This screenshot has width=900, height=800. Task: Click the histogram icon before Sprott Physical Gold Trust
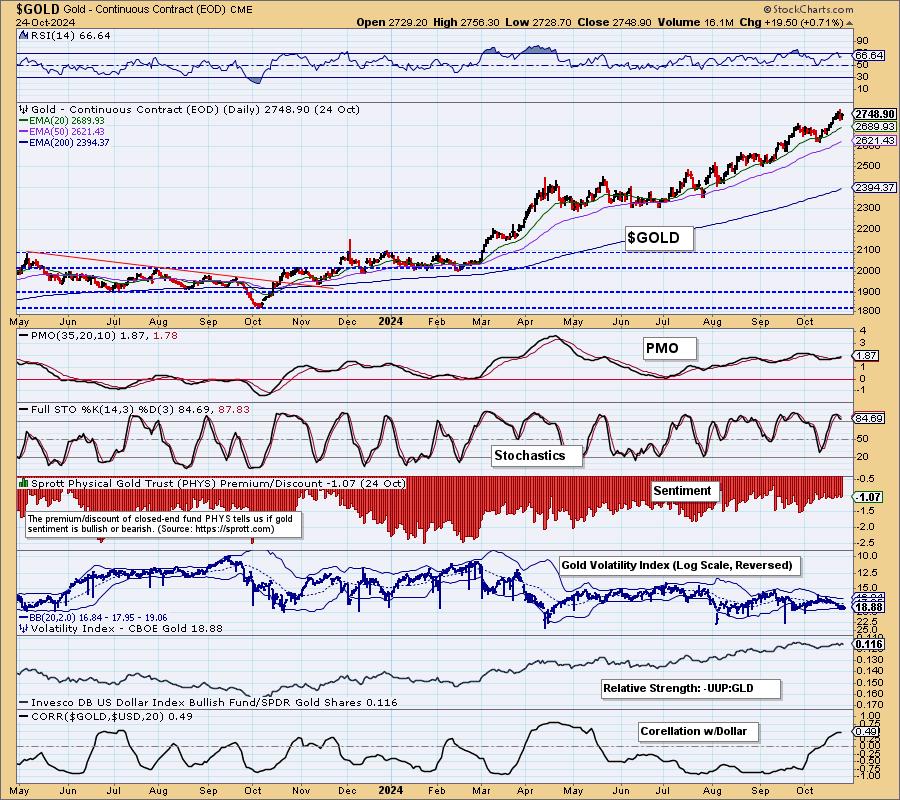(x=24, y=483)
